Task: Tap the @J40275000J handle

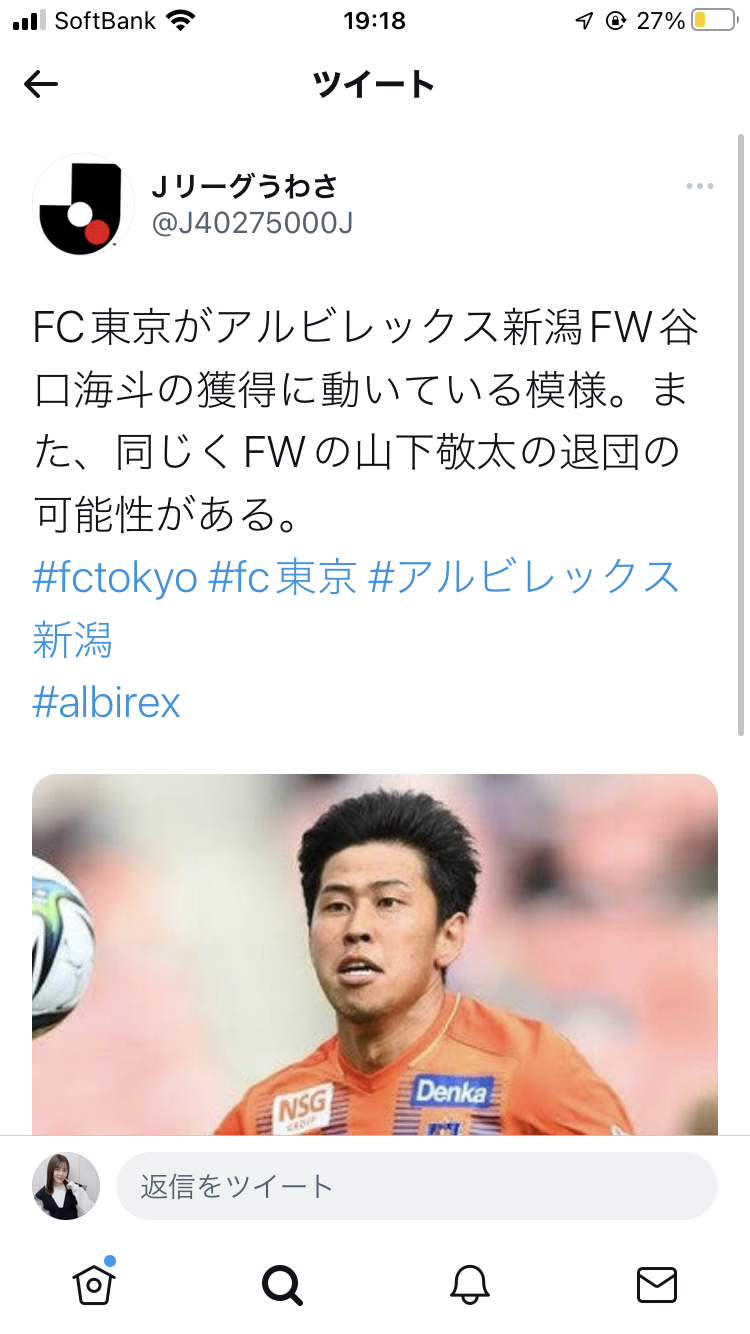Action: coord(252,224)
